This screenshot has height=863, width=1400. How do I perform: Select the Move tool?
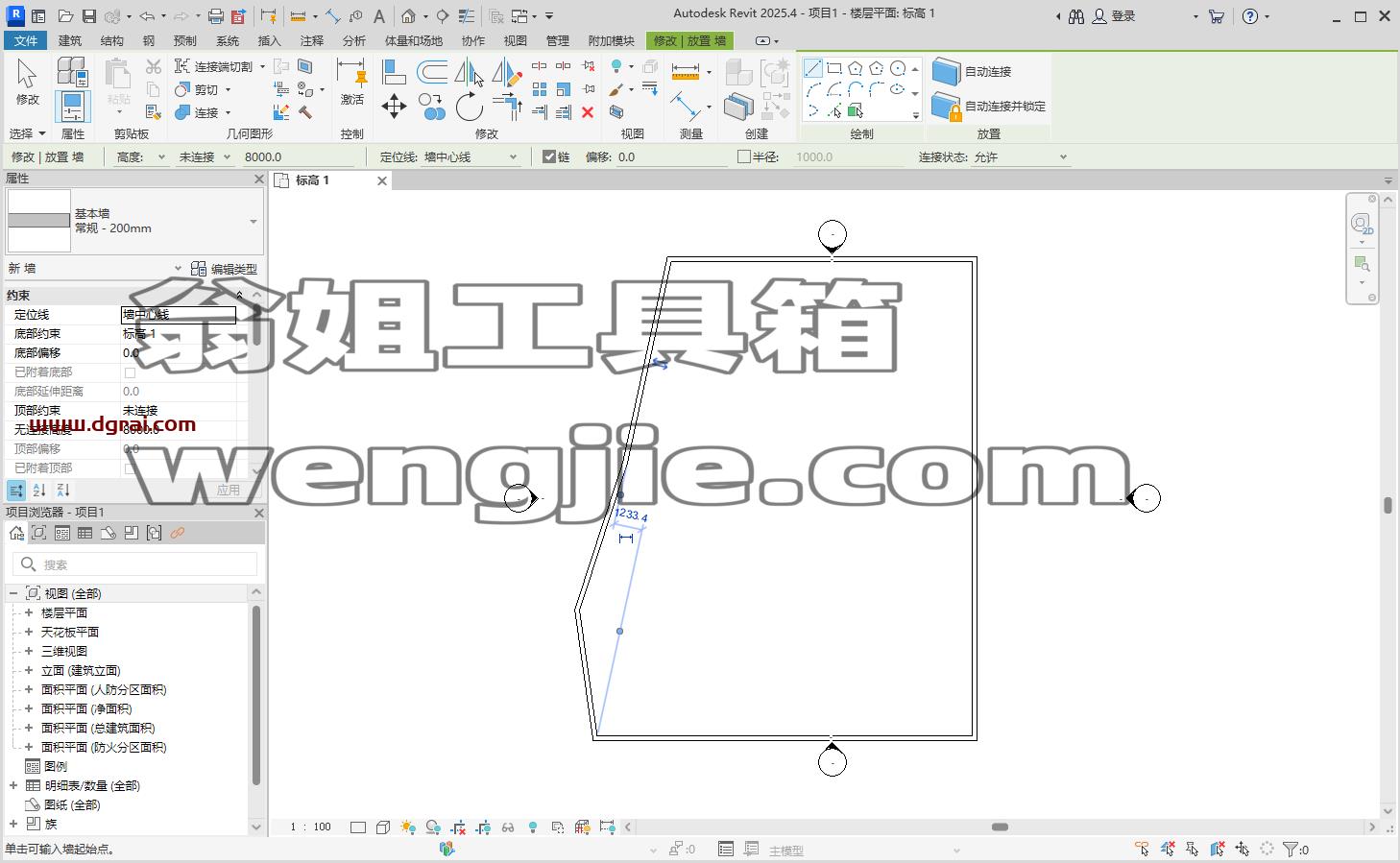[394, 106]
